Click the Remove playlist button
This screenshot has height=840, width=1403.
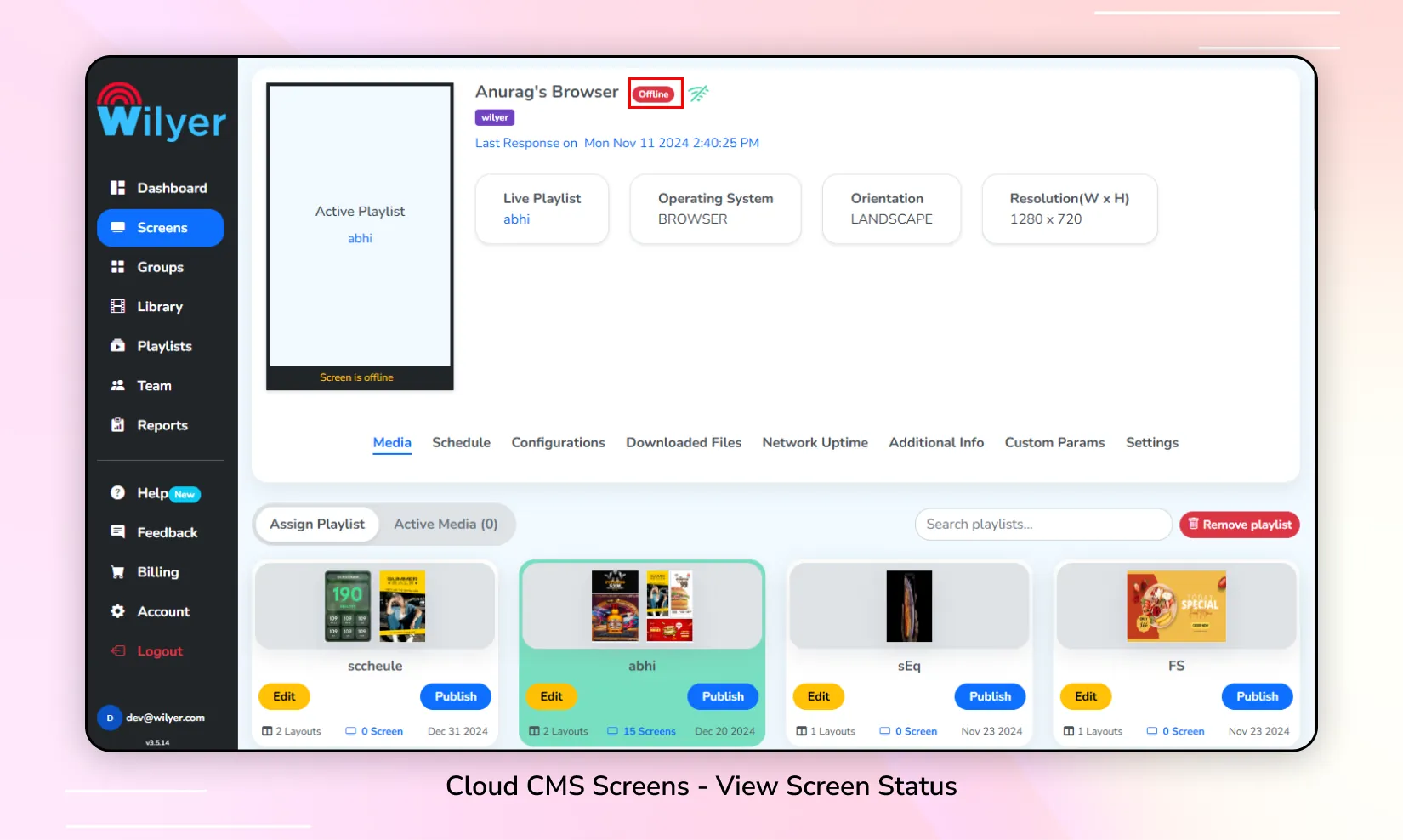[1240, 525]
